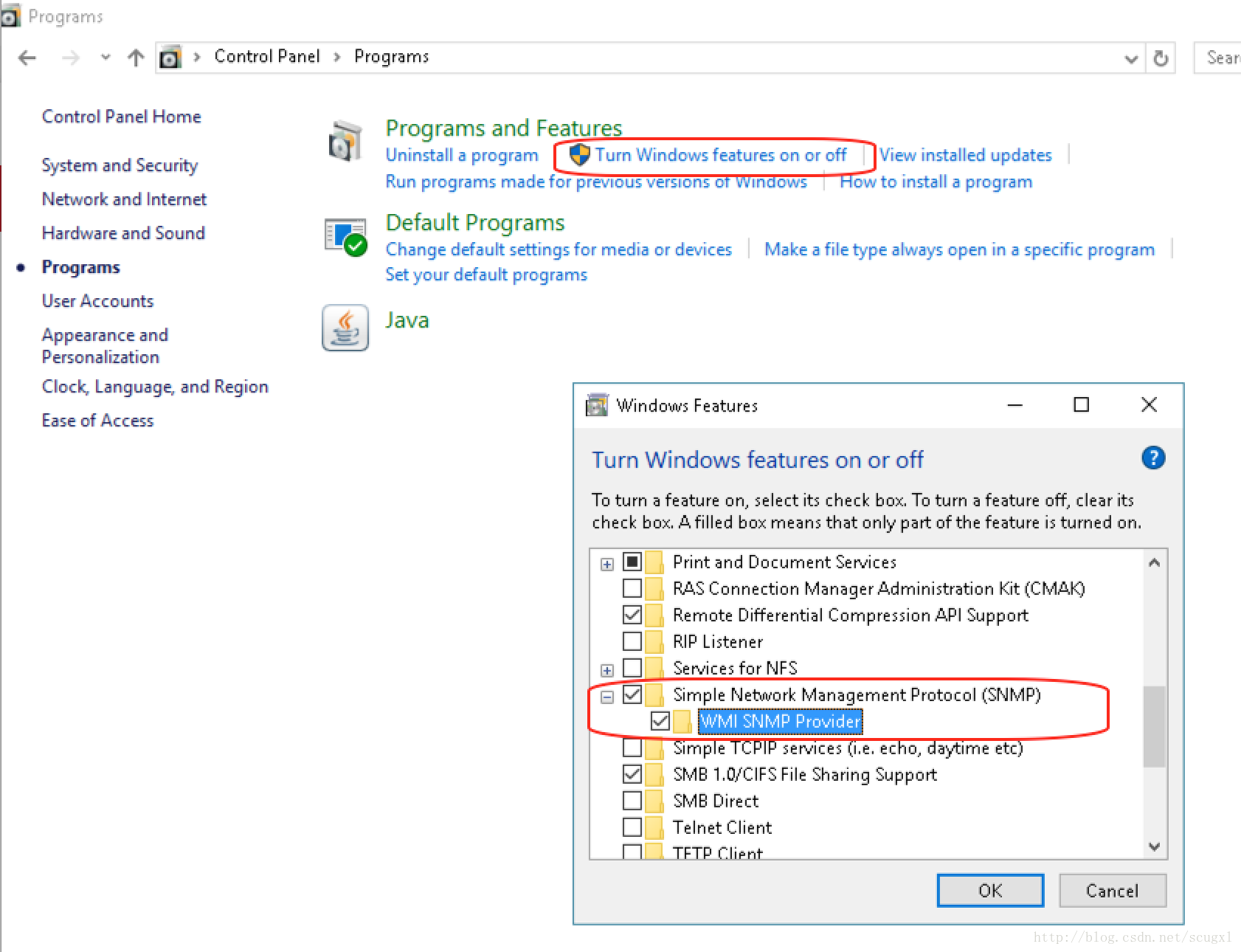1241x952 pixels.
Task: Click features list scroll up arrow
Action: 1155,562
